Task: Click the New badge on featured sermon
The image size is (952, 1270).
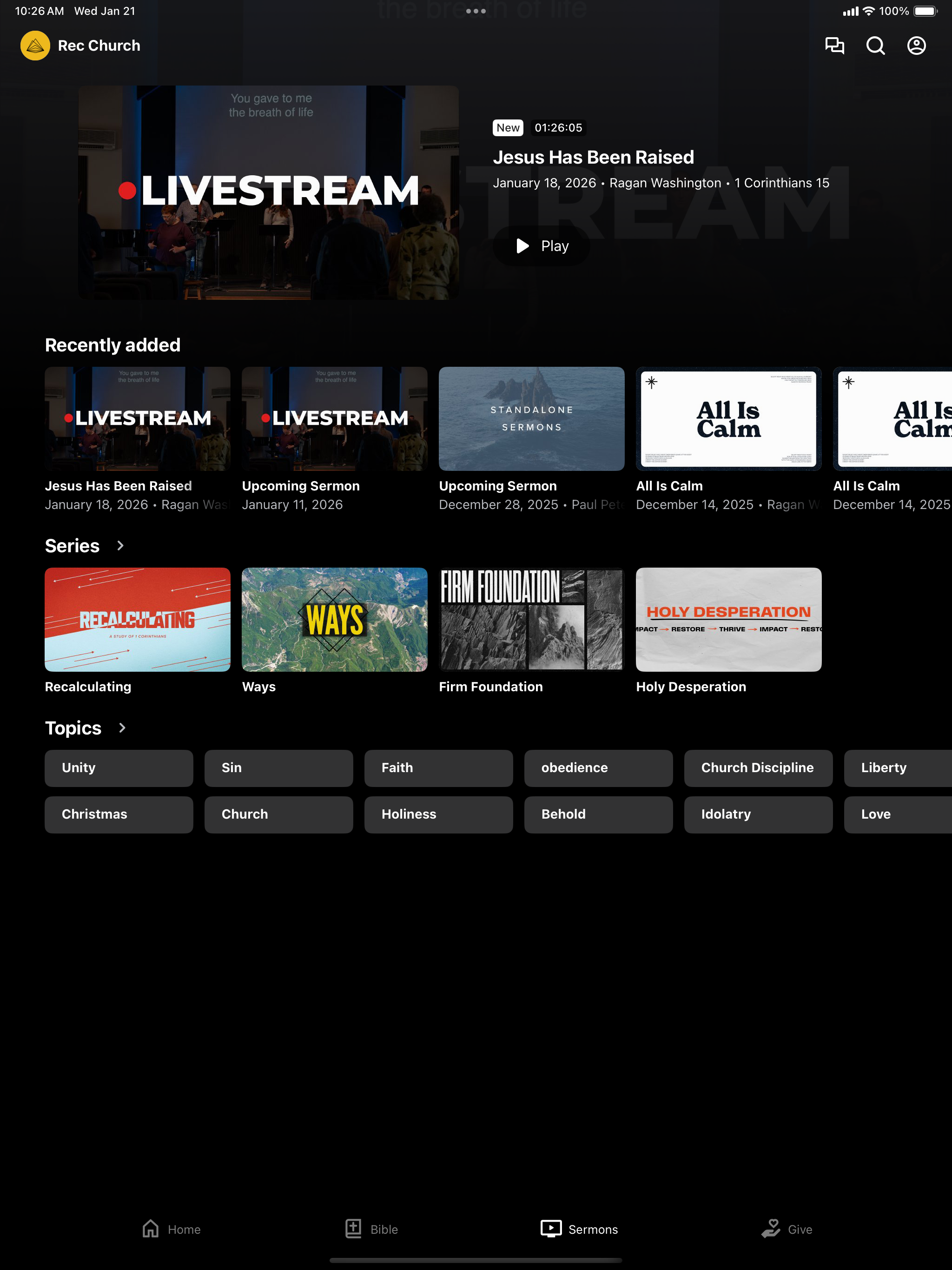Action: pos(508,127)
